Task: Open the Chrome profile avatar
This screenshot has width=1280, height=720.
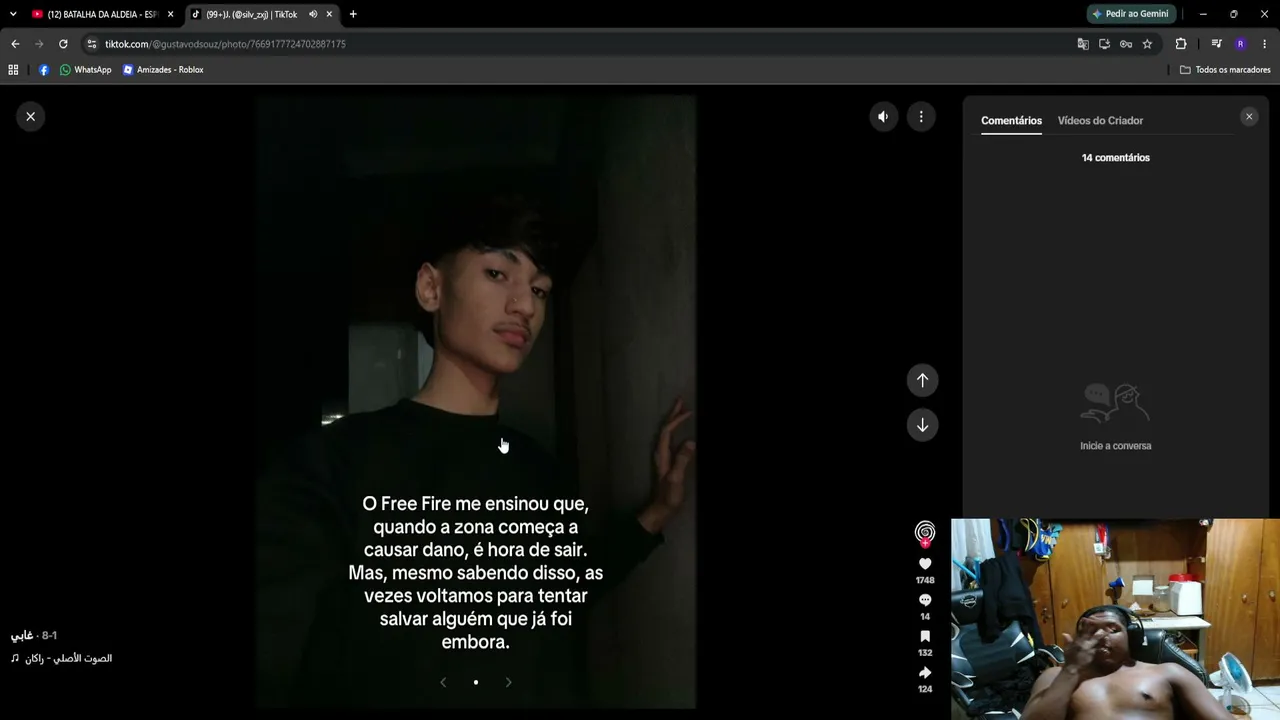Action: pos(1241,44)
